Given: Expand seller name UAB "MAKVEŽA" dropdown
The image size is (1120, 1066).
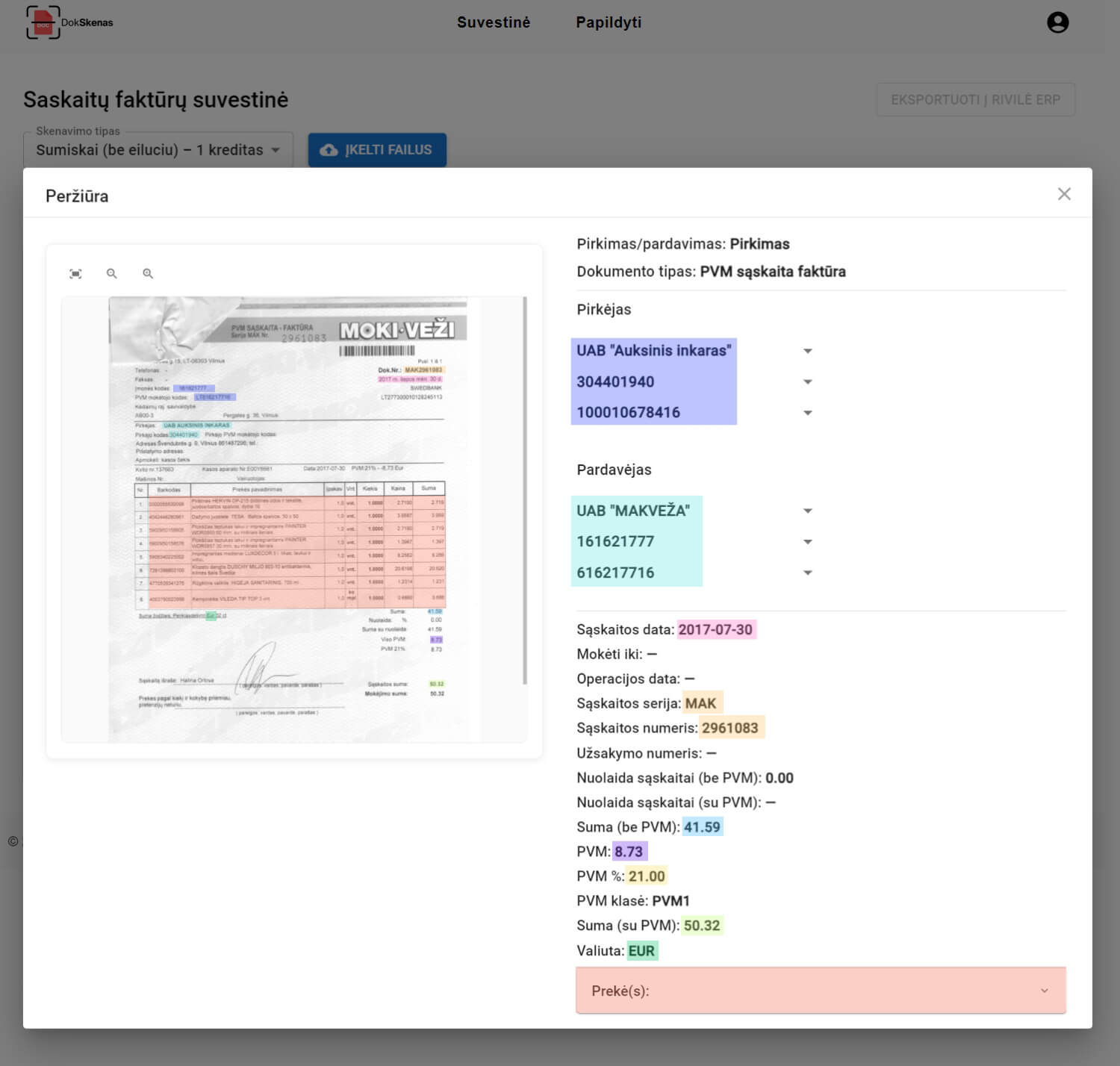Looking at the screenshot, I should (x=807, y=511).
